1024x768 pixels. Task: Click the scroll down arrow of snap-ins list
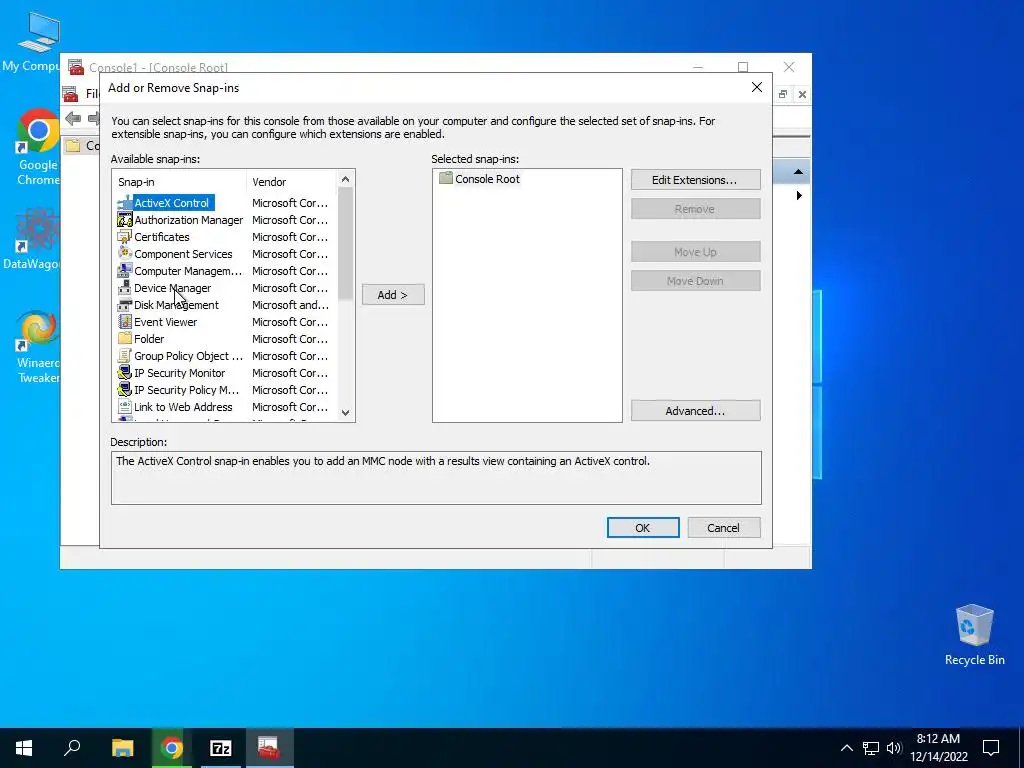coord(345,412)
